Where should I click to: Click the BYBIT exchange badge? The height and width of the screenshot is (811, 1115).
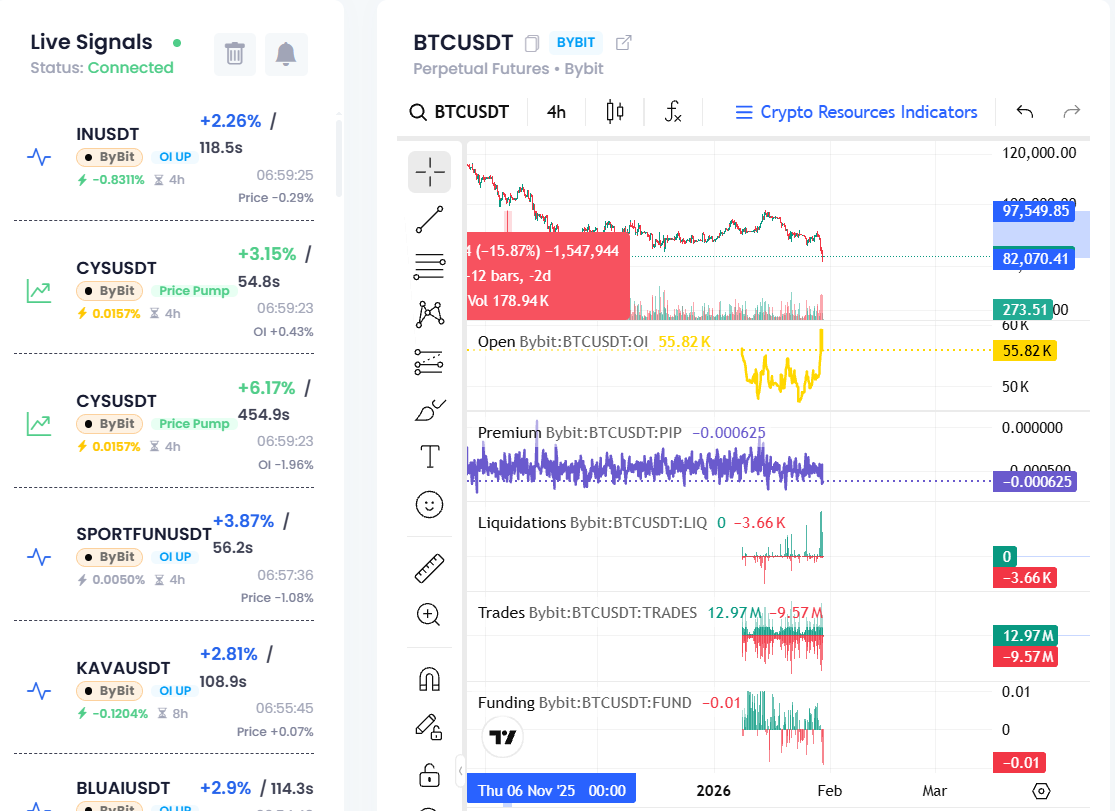tap(575, 43)
